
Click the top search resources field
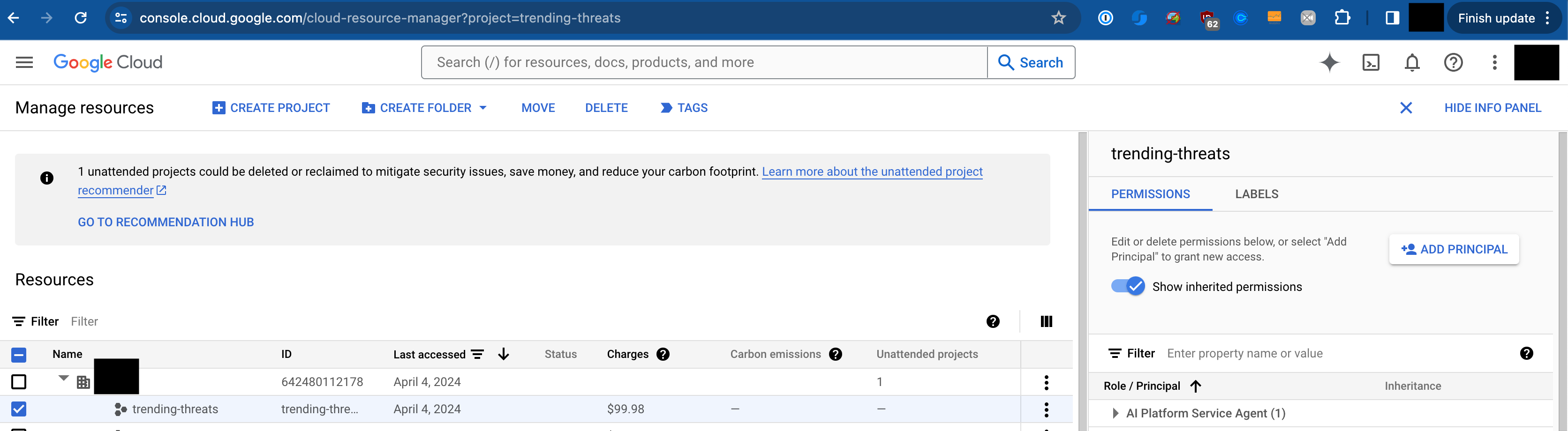pos(703,62)
